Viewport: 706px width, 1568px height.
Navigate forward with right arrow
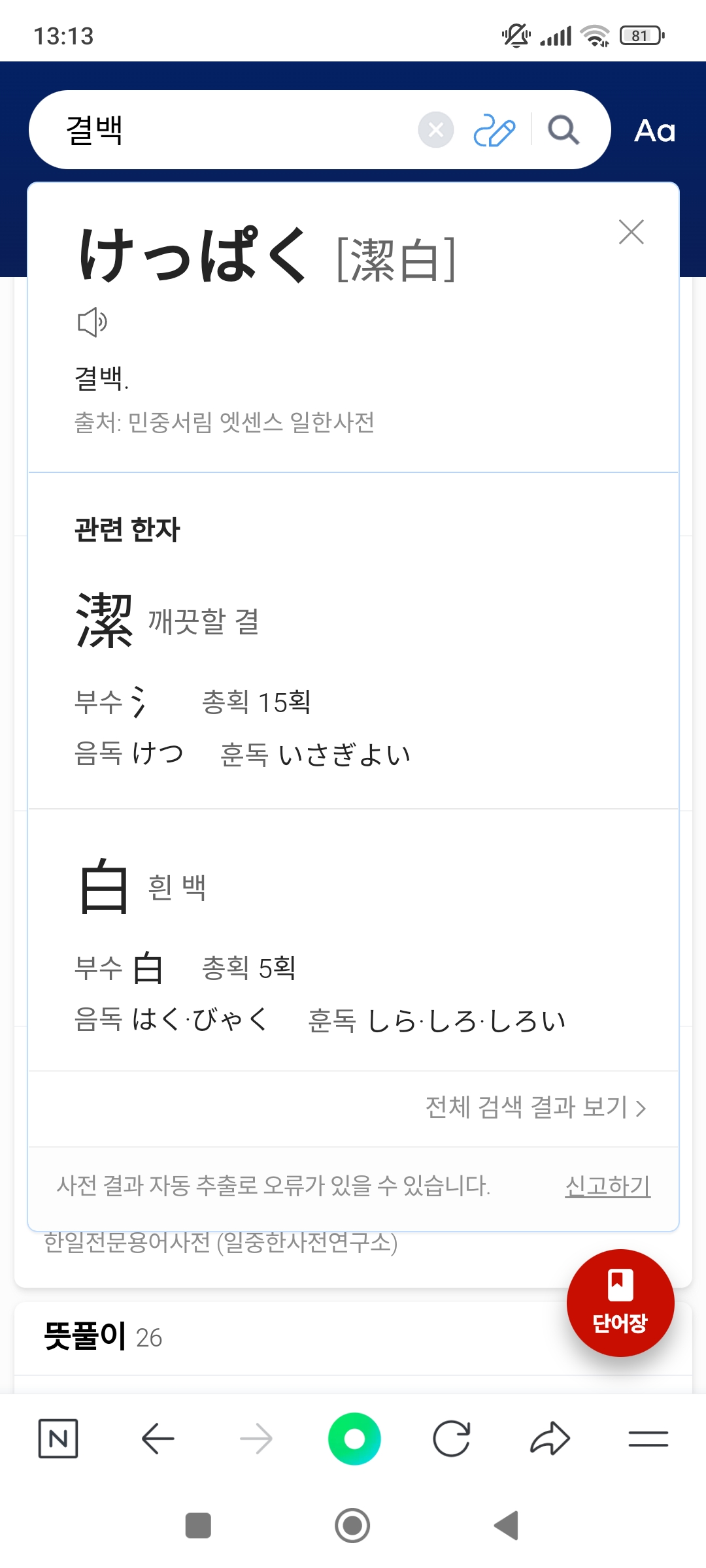[256, 1439]
